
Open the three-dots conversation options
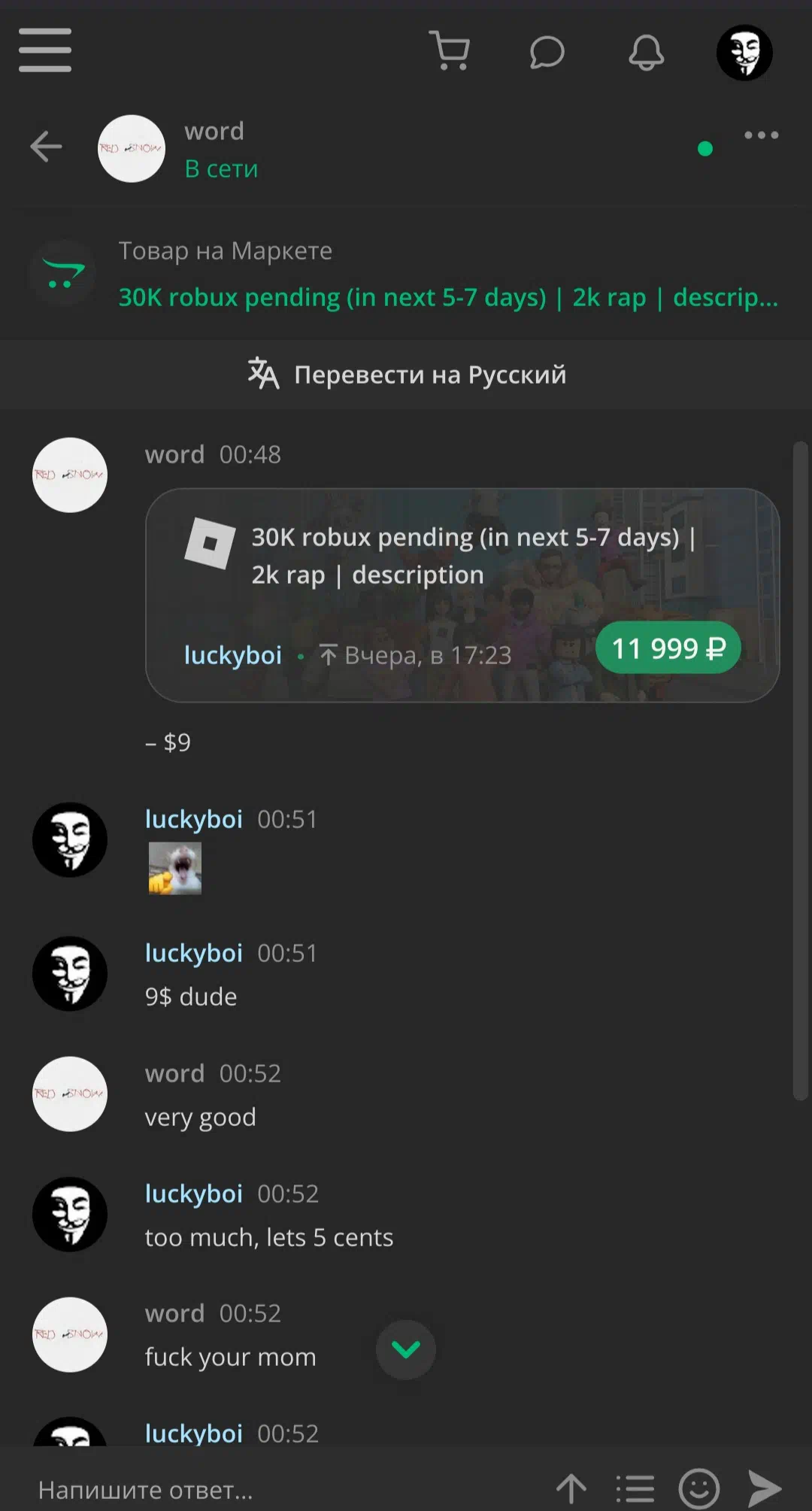coord(761,135)
